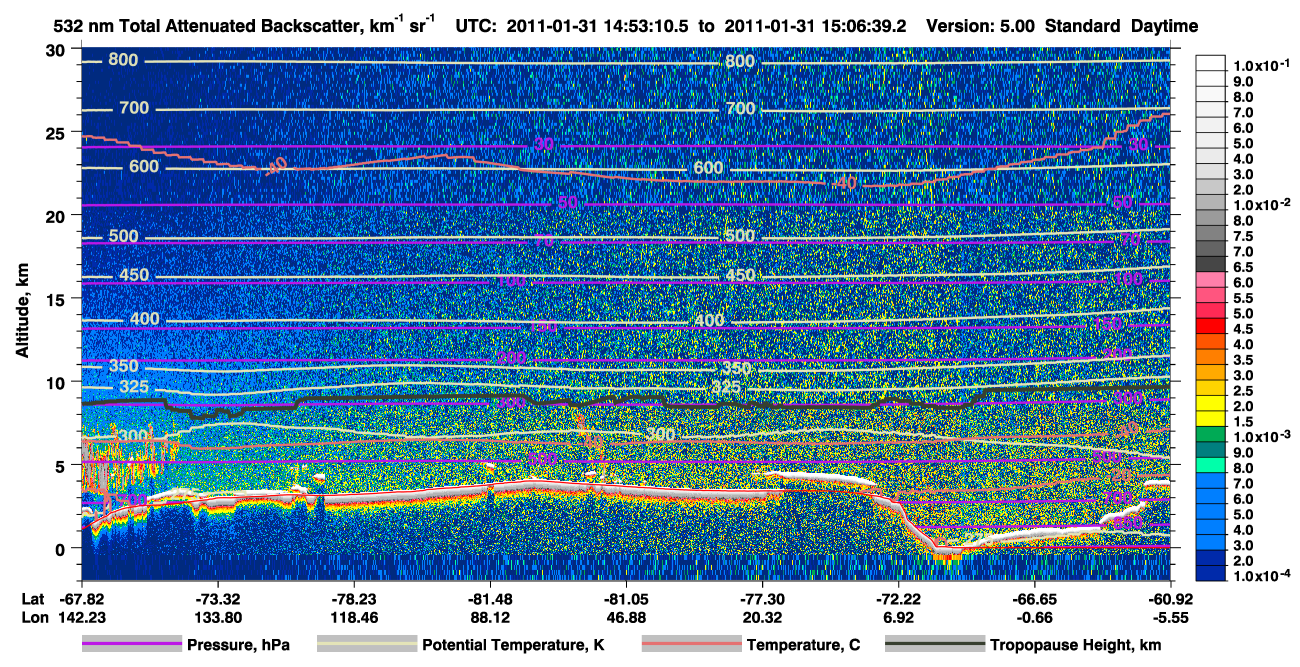This screenshot has width=1300, height=667.
Task: Click the 'Daytime' word in the header
Action: click(1165, 27)
